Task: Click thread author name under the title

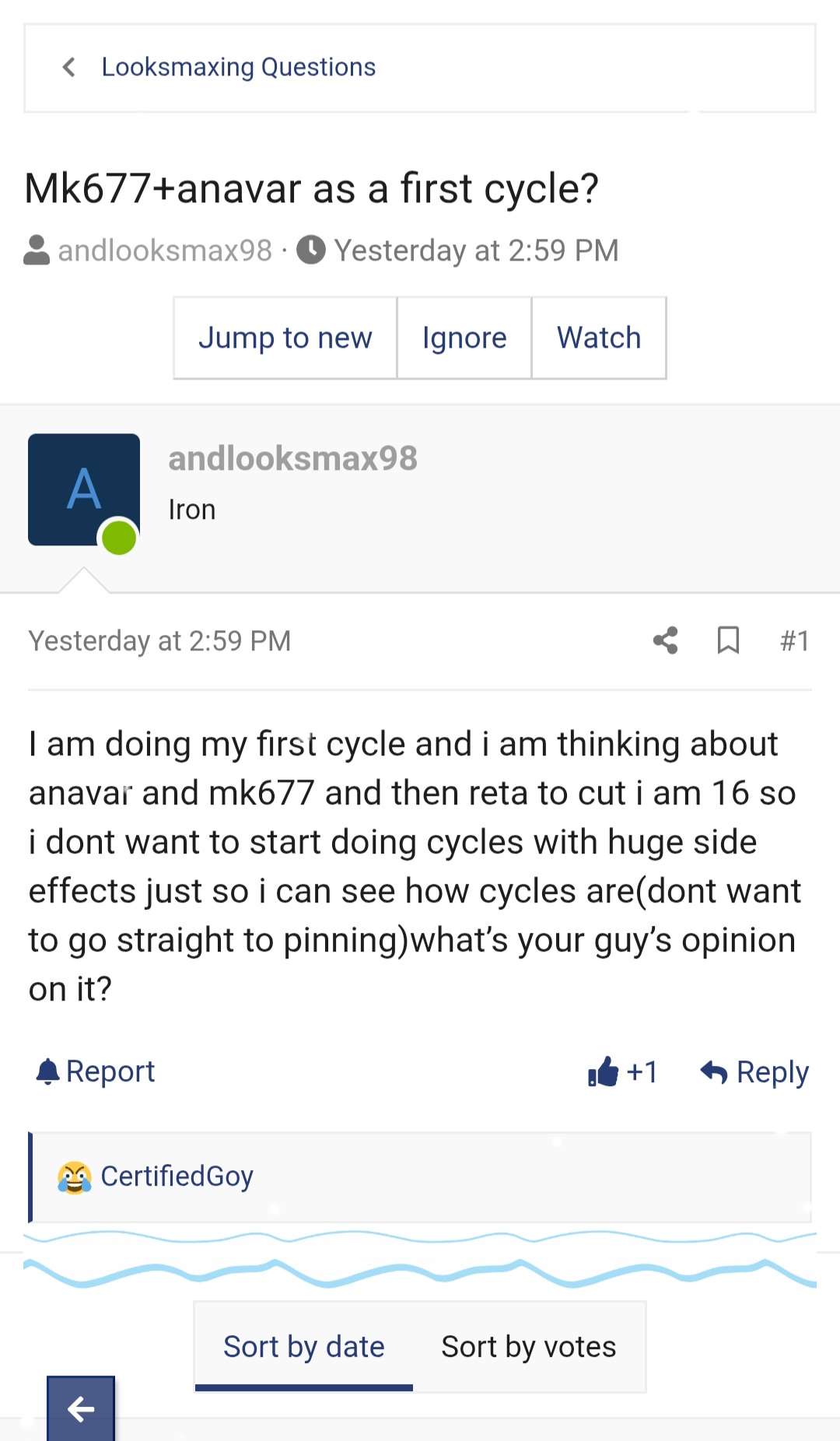Action: click(x=165, y=251)
